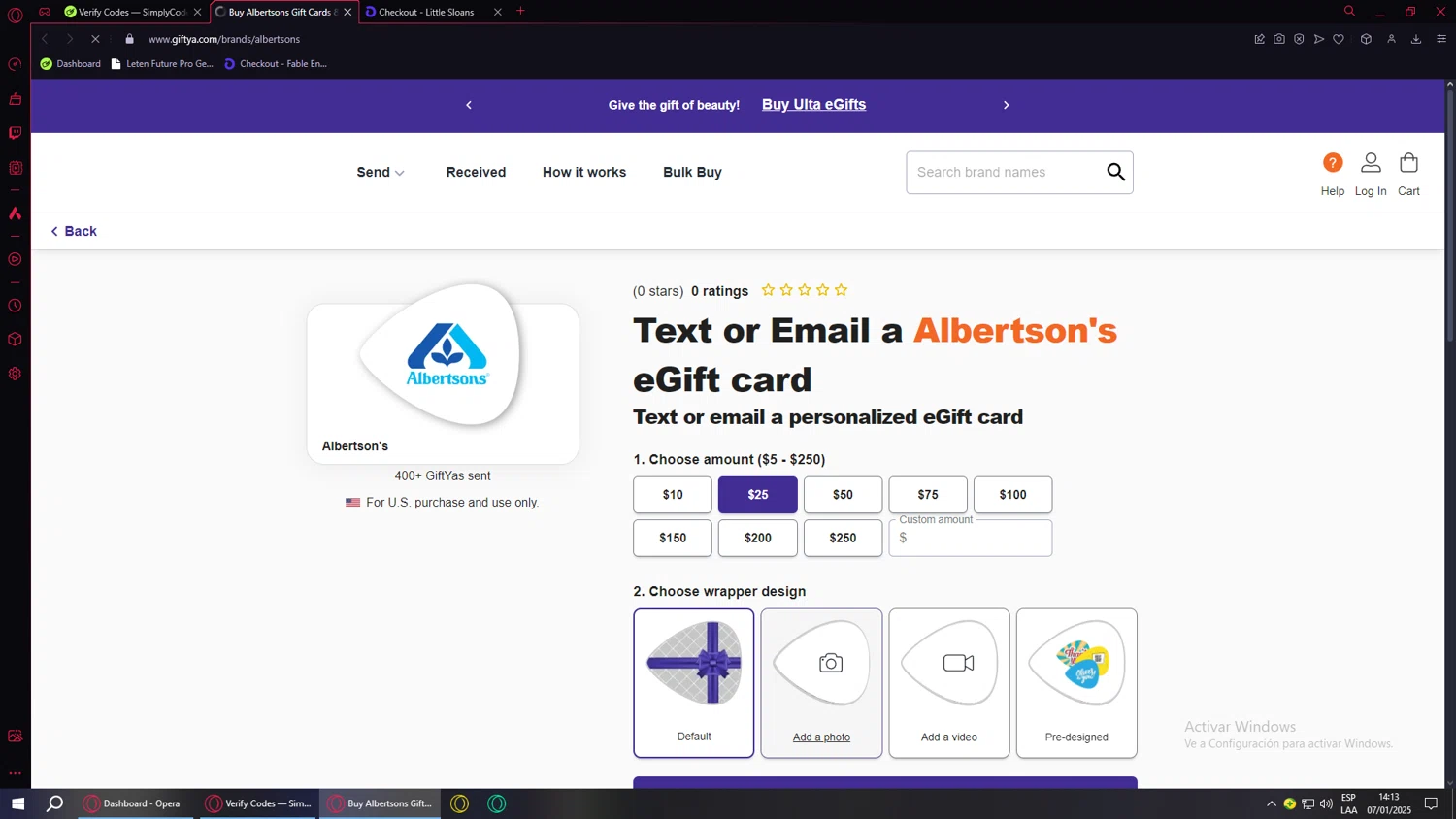The image size is (1456, 819).
Task: Select the $25 amount
Action: (758, 495)
